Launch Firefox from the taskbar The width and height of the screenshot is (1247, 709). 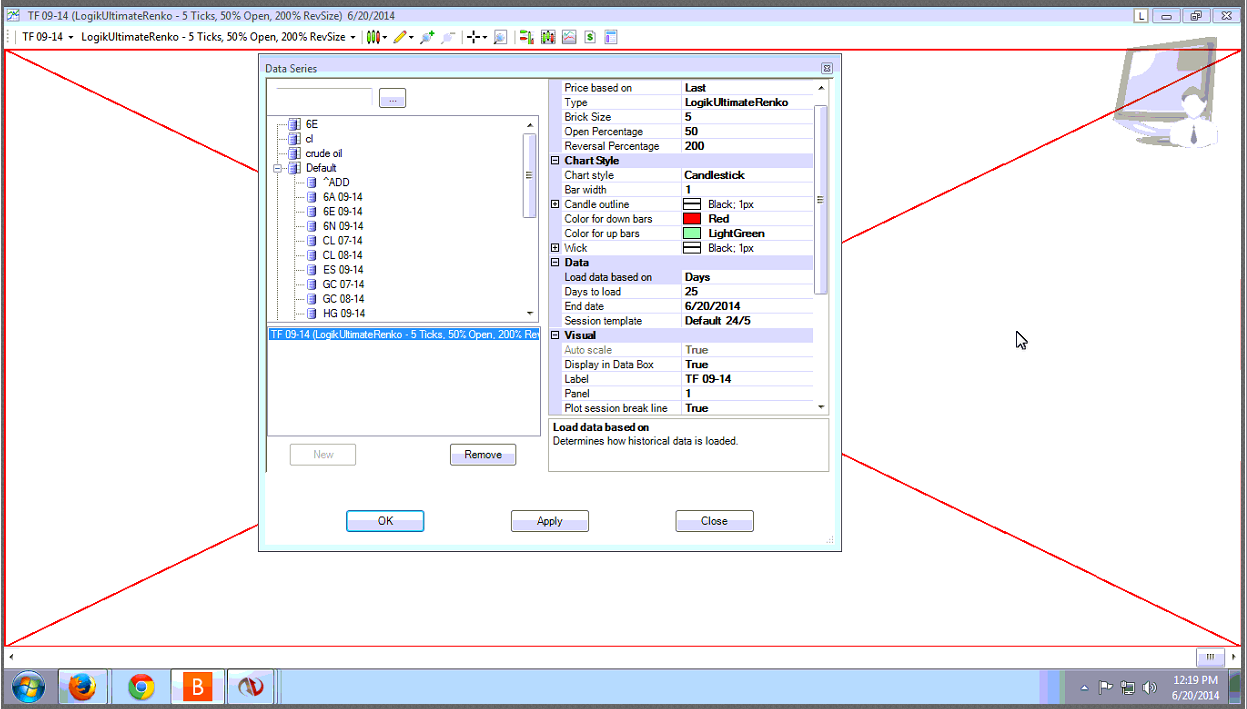coord(82,687)
